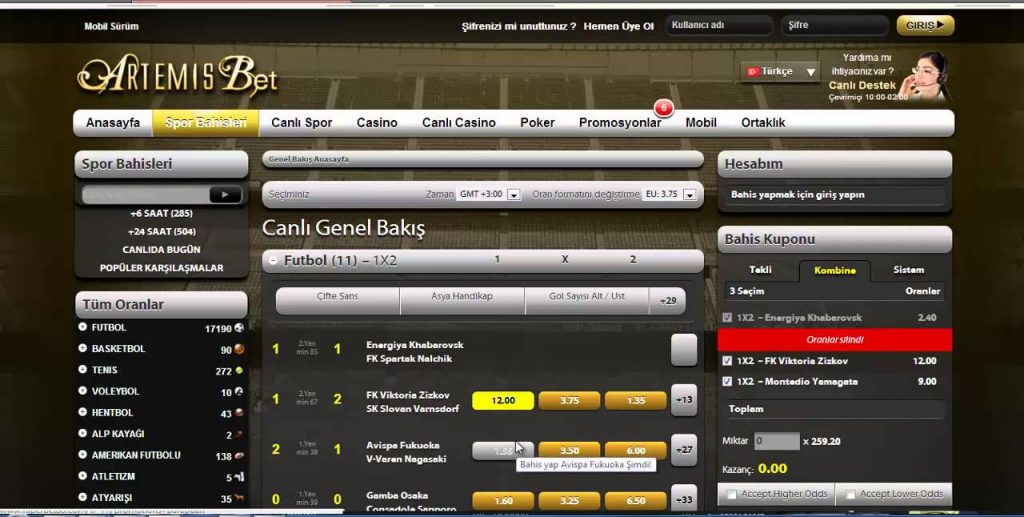Open +13 more bets for Zizkov match

684,400
